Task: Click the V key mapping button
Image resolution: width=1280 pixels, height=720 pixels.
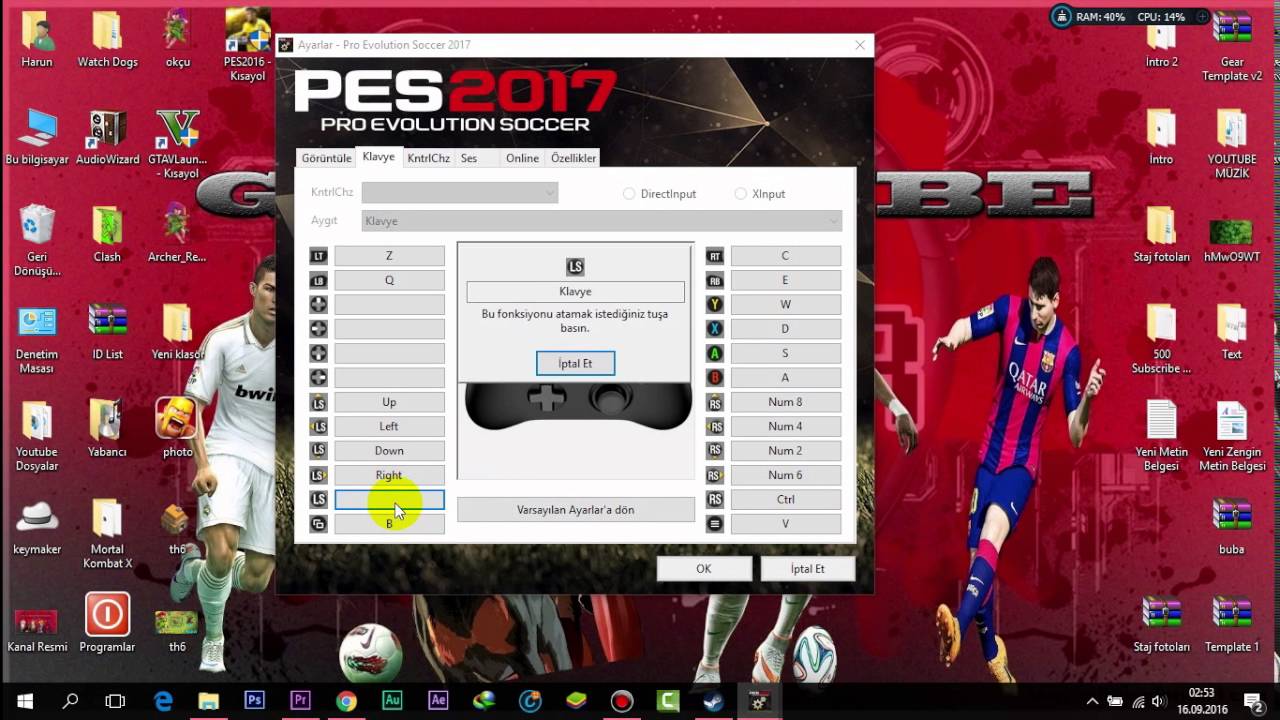Action: pos(786,524)
